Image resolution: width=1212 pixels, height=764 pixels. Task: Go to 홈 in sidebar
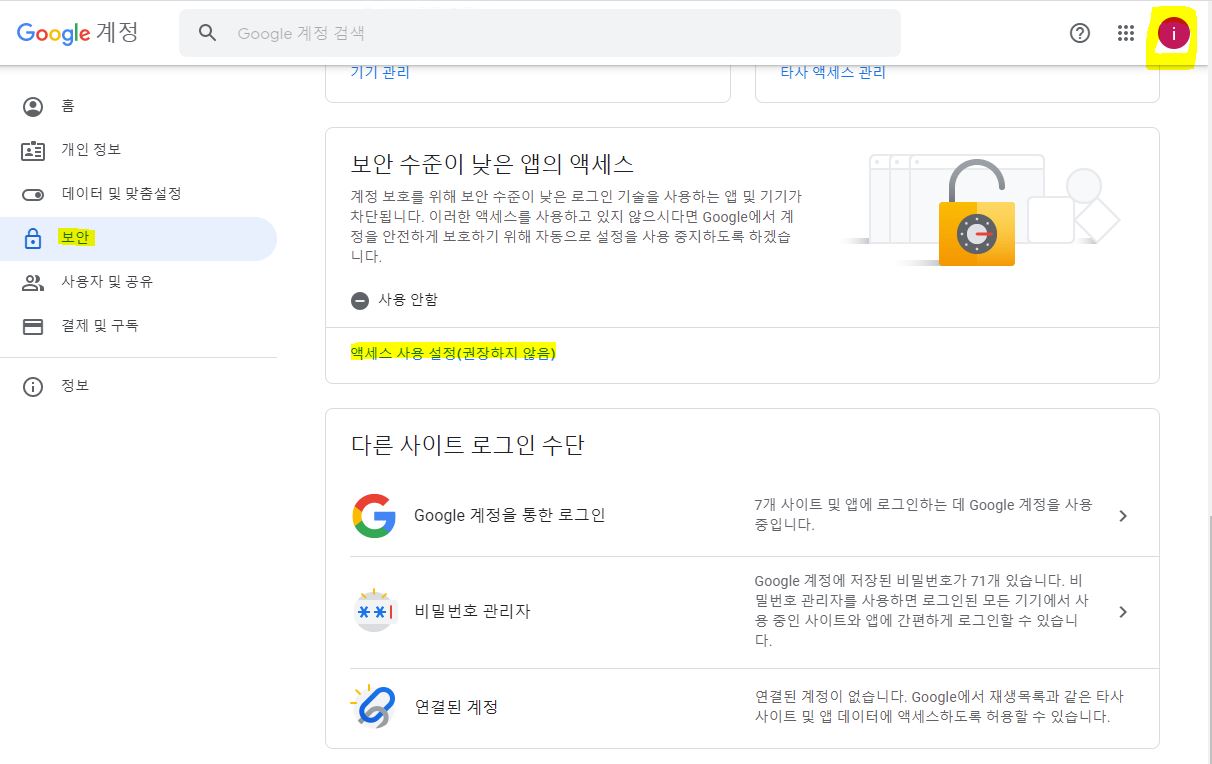(x=68, y=106)
